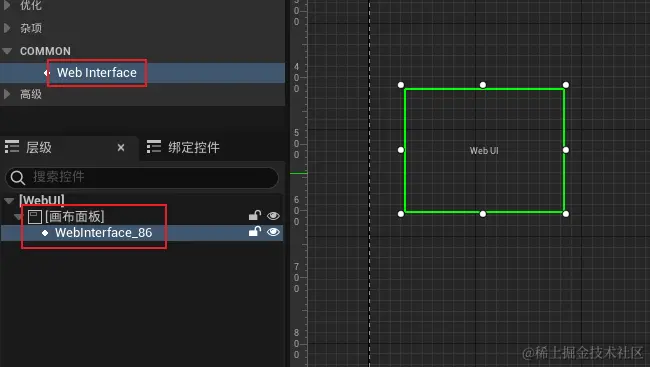650x367 pixels.
Task: Close the 层级 tab
Action: click(x=121, y=148)
